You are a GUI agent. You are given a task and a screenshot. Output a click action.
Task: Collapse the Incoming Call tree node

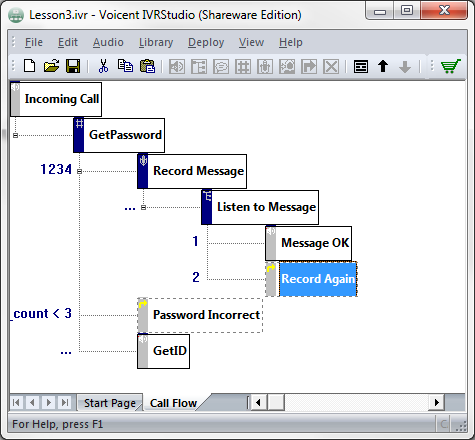click(x=15, y=135)
